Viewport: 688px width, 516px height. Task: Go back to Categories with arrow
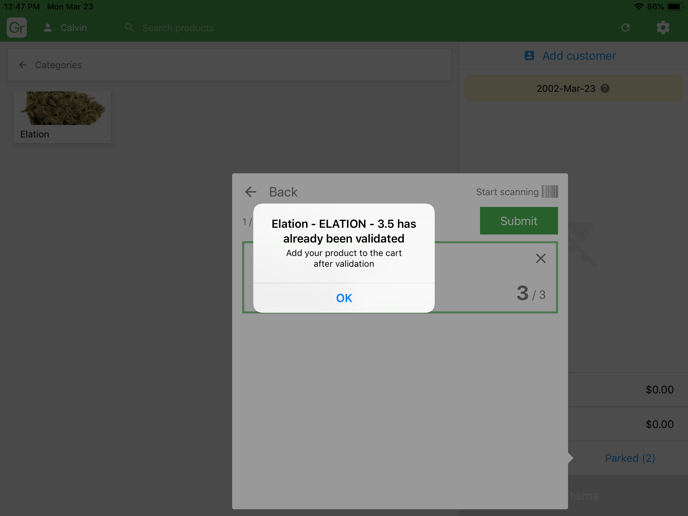[x=23, y=65]
